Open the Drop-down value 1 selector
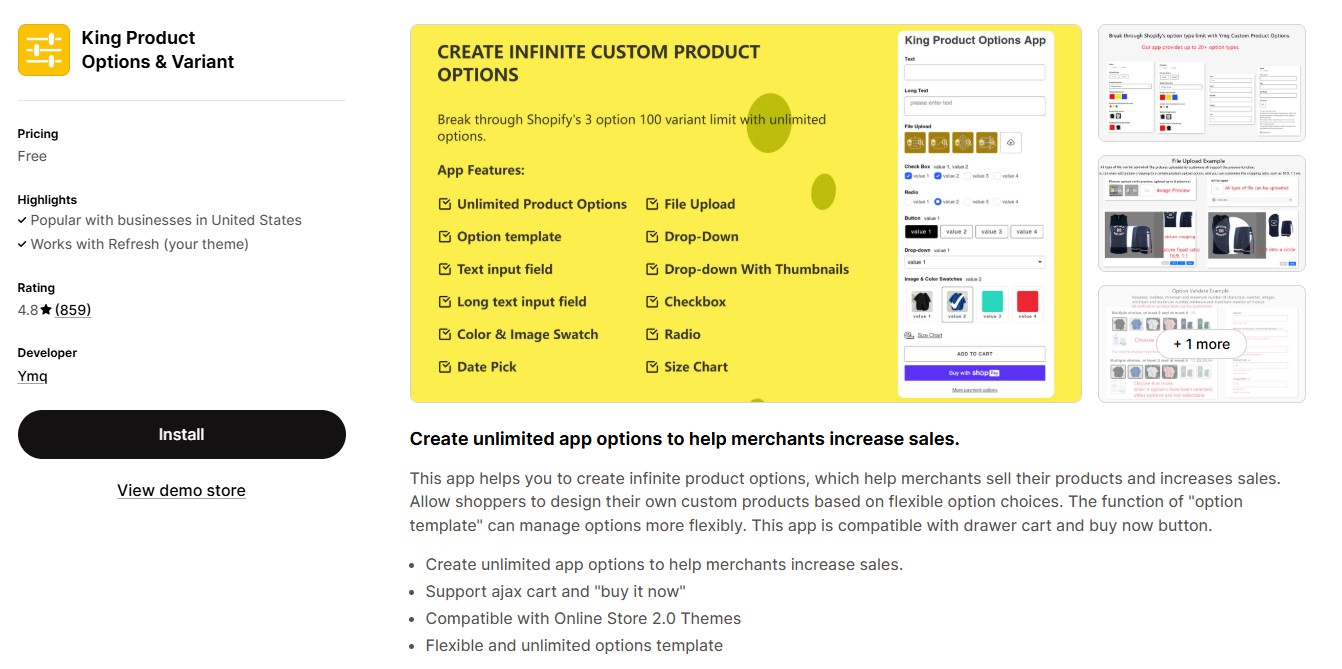 (x=974, y=262)
